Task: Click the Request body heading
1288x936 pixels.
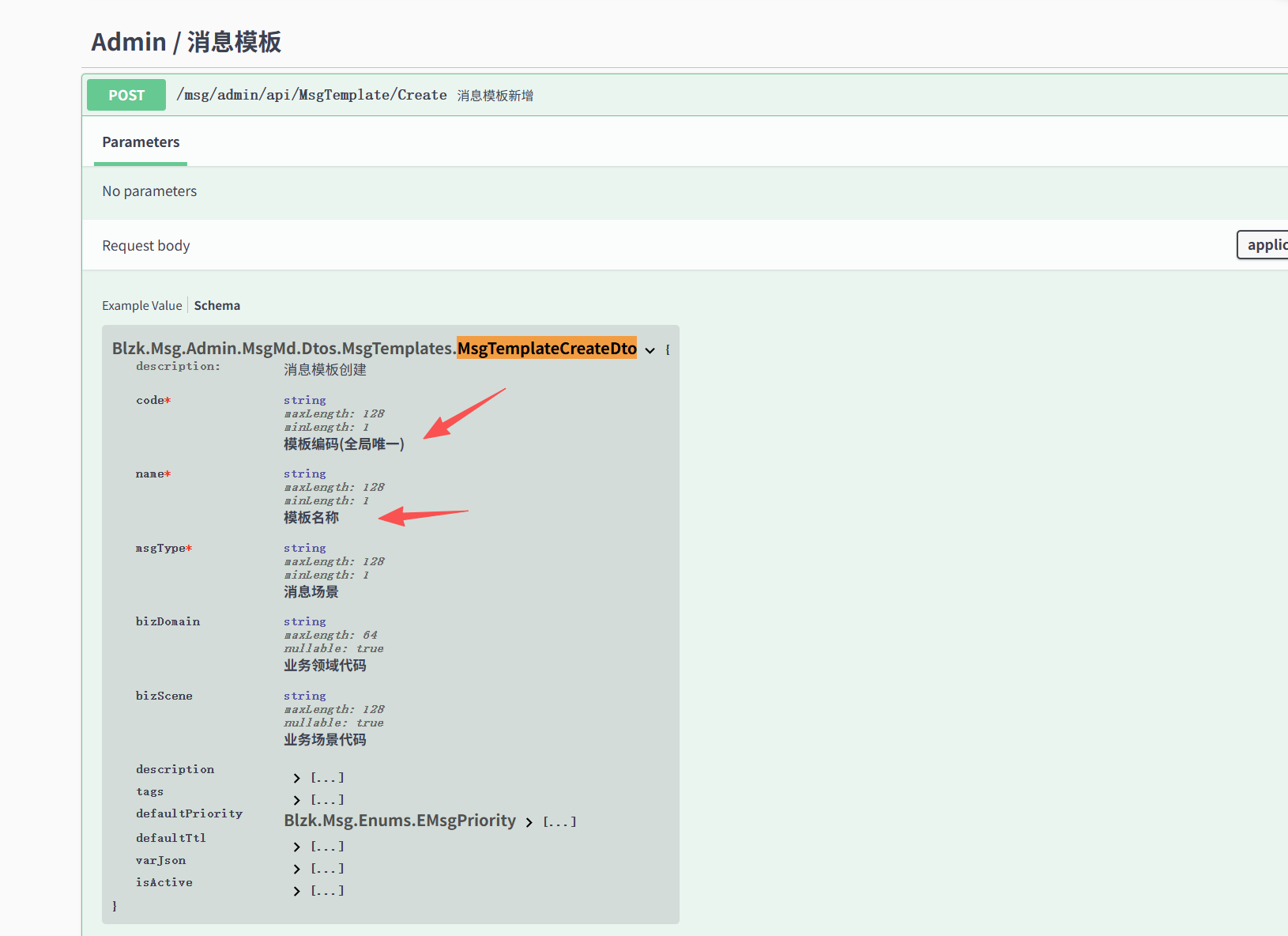Action: (146, 246)
